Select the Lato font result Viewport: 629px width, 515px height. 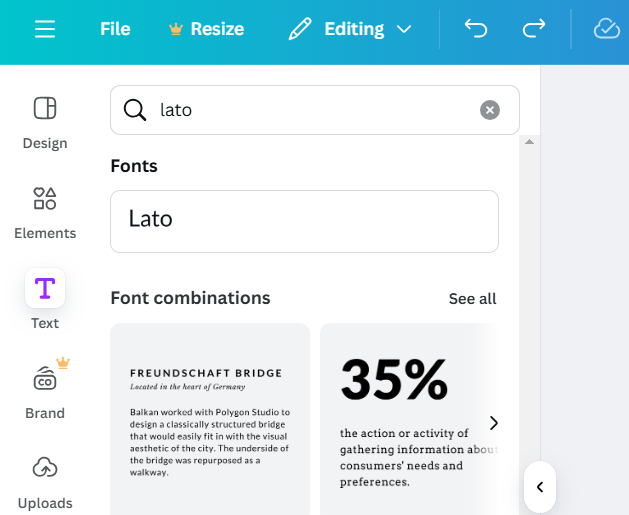(304, 221)
